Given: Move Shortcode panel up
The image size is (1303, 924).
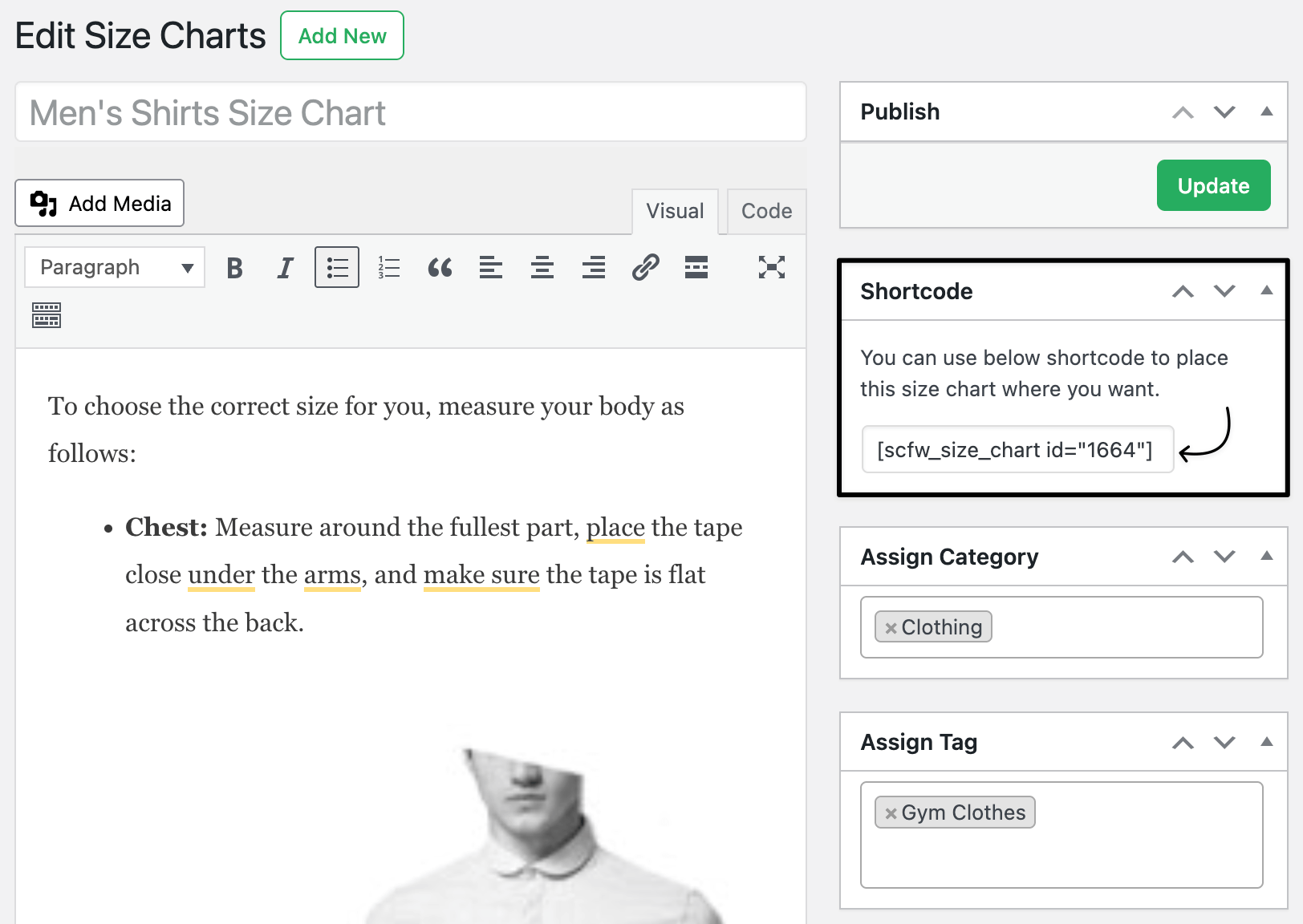Looking at the screenshot, I should 1183,291.
